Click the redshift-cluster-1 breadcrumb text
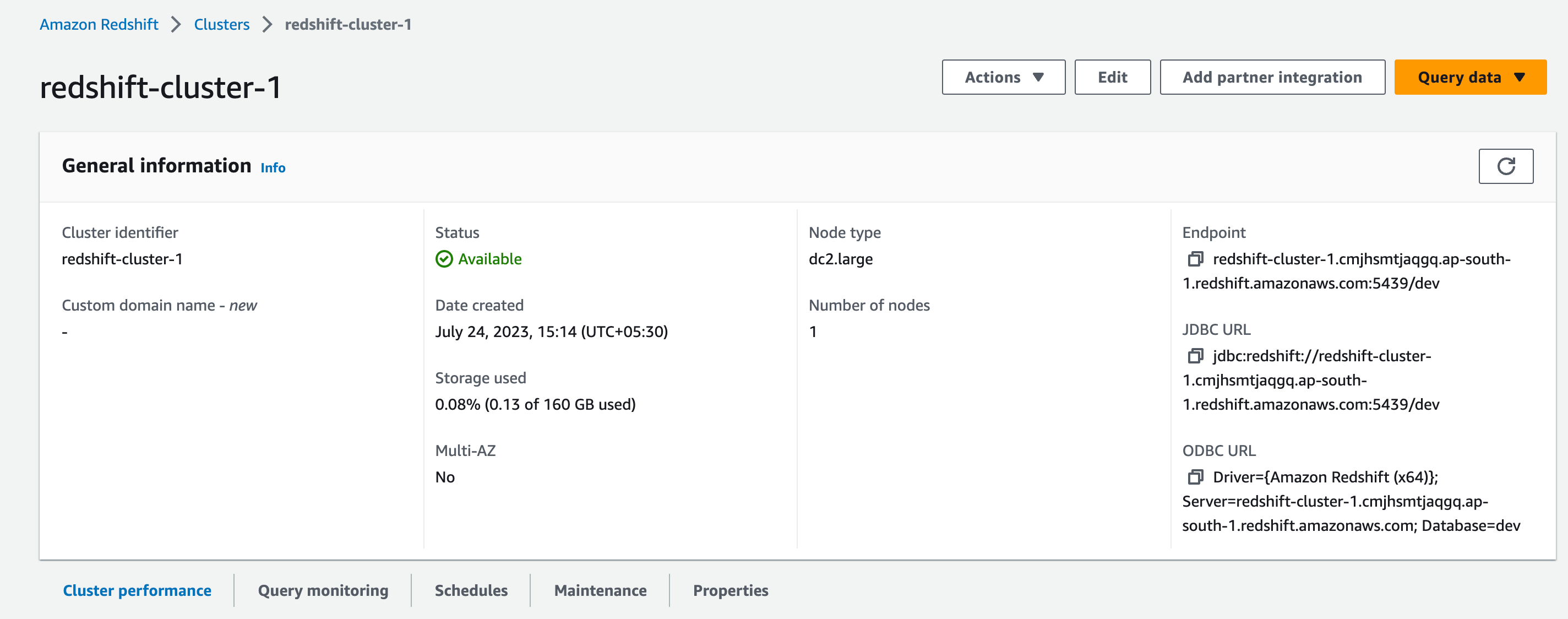The height and width of the screenshot is (619, 1568). pos(348,24)
